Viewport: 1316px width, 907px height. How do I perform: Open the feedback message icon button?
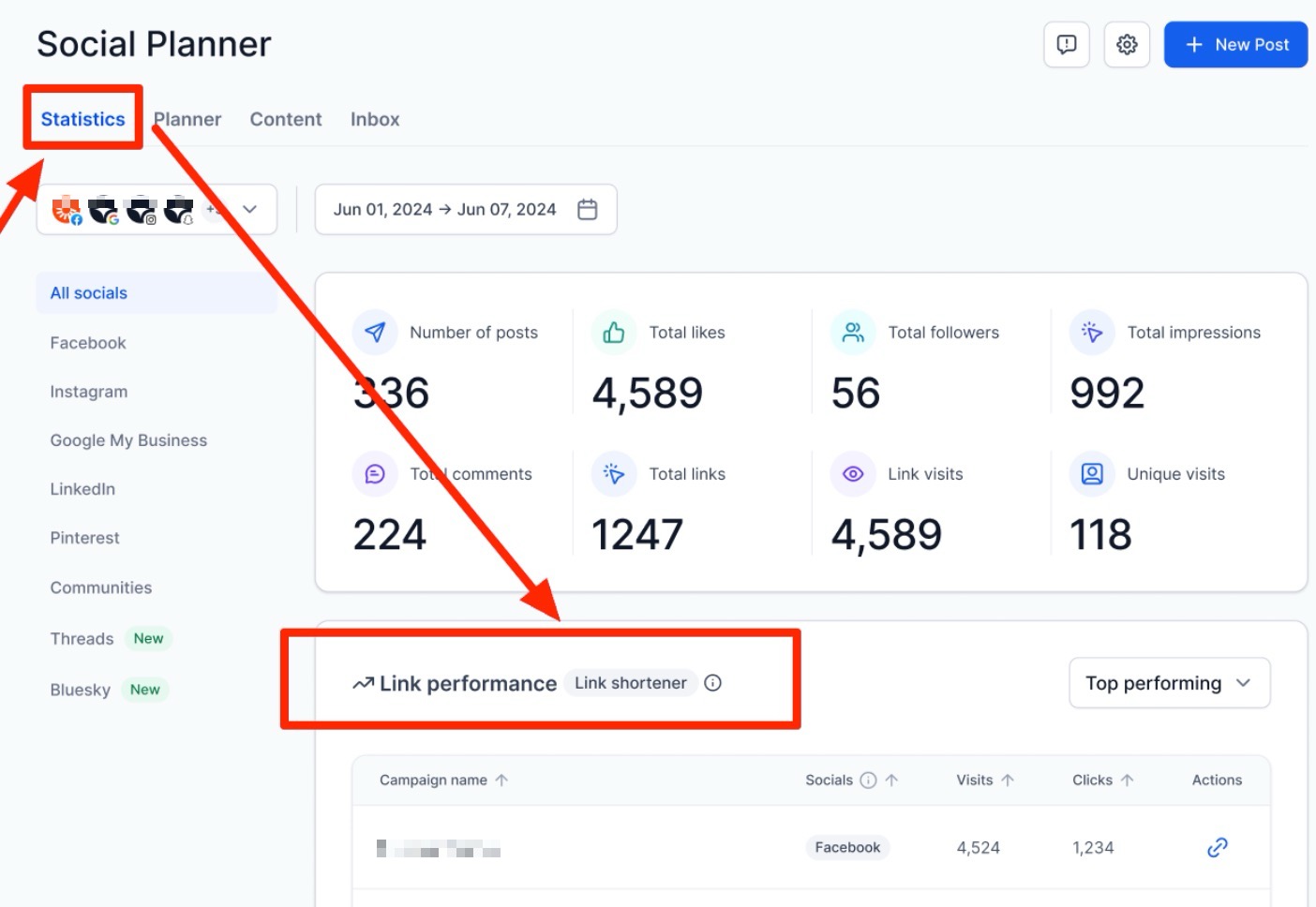tap(1067, 45)
